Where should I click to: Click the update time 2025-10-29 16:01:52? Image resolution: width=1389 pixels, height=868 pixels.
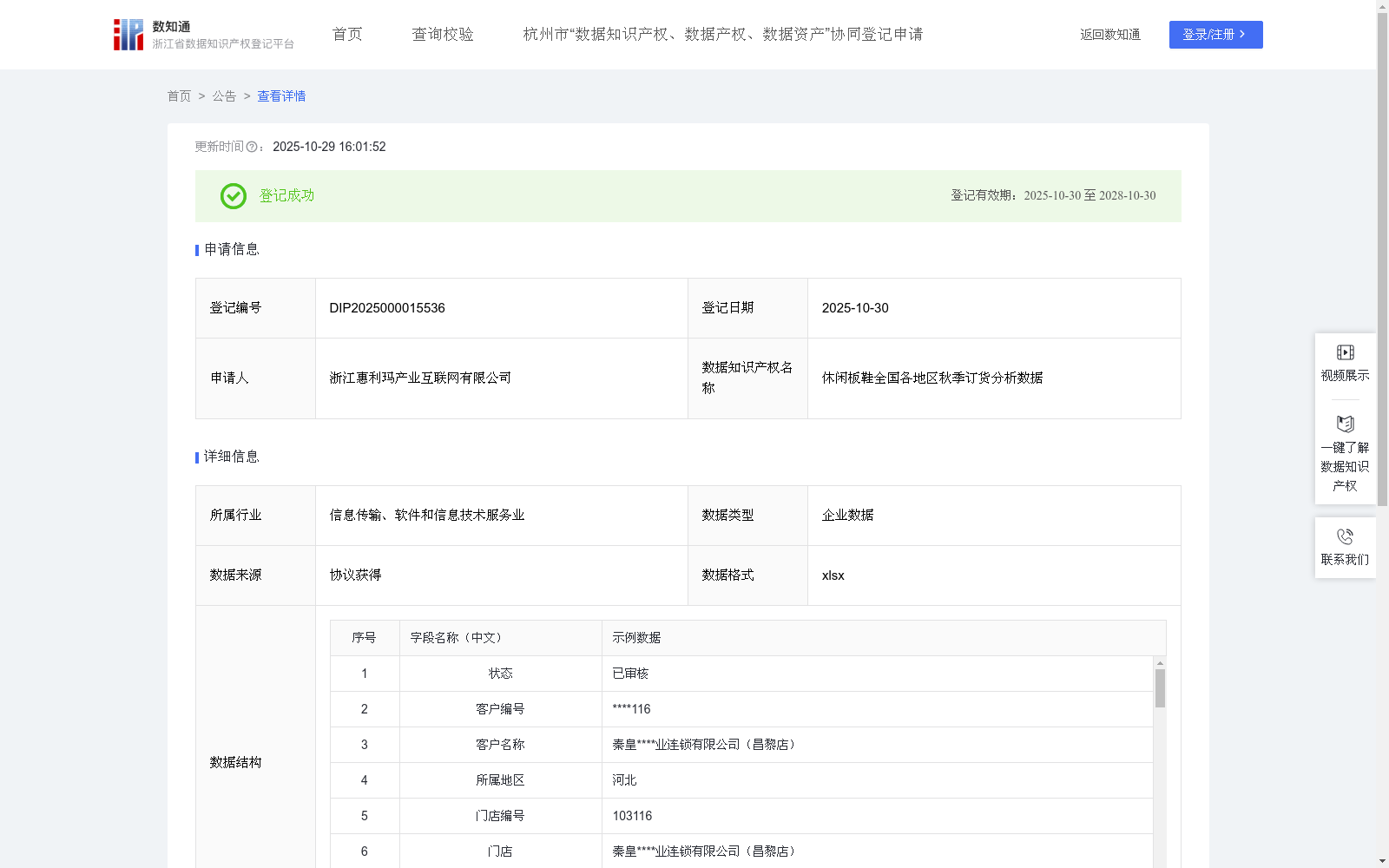tap(329, 148)
